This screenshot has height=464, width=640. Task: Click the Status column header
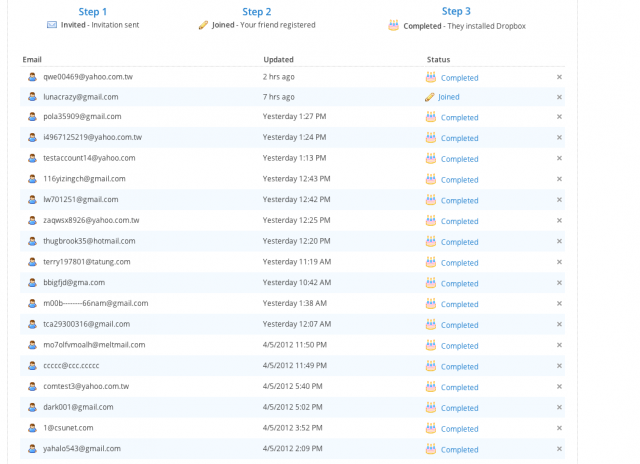pos(438,60)
